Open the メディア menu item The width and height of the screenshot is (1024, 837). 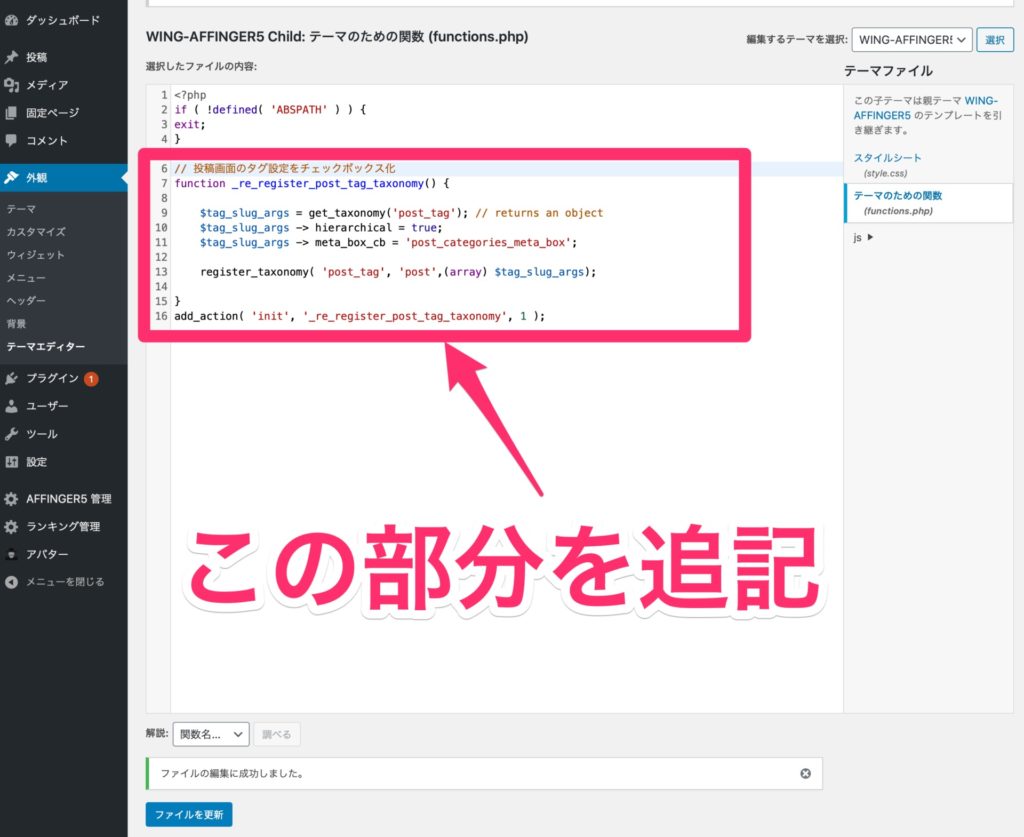coord(64,85)
